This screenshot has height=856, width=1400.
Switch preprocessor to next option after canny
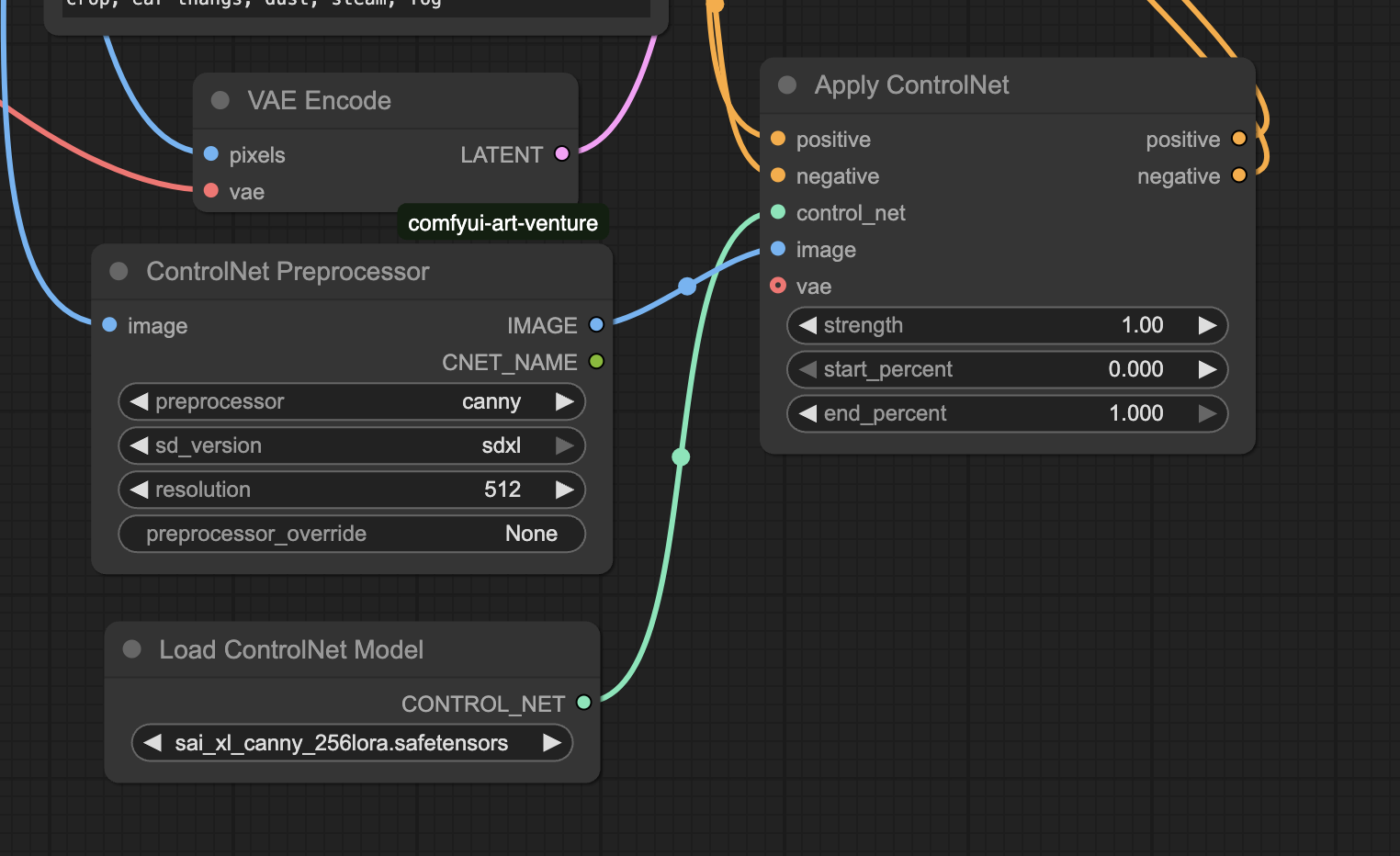pyautogui.click(x=565, y=401)
